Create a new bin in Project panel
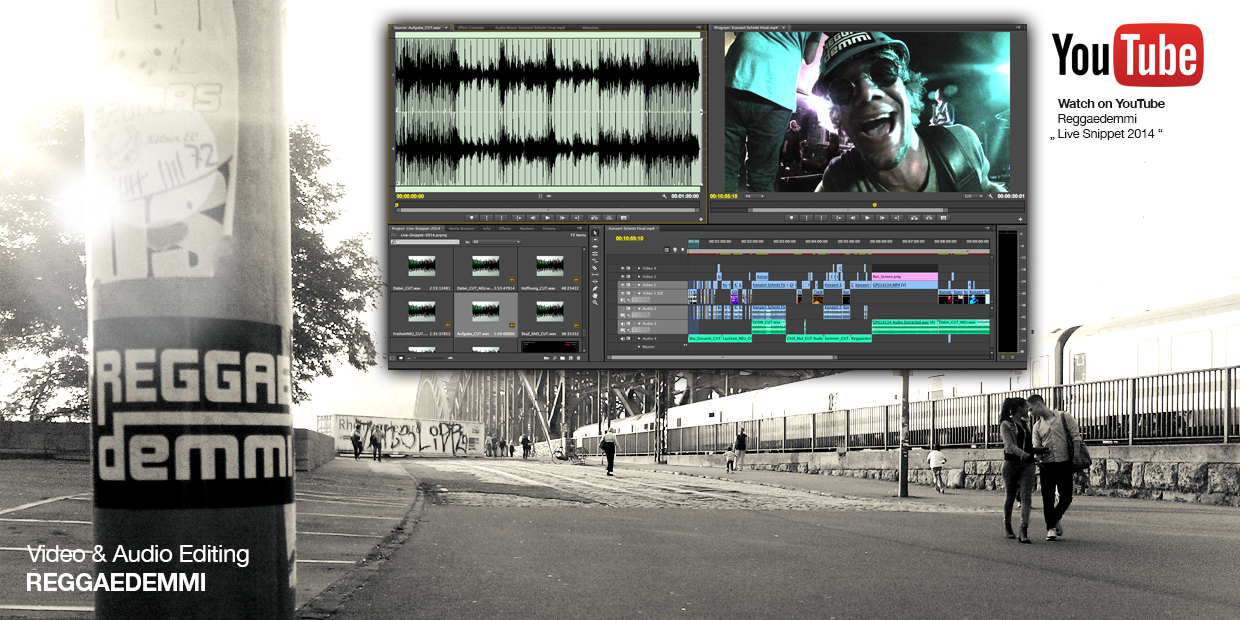This screenshot has height=620, width=1240. coord(565,357)
